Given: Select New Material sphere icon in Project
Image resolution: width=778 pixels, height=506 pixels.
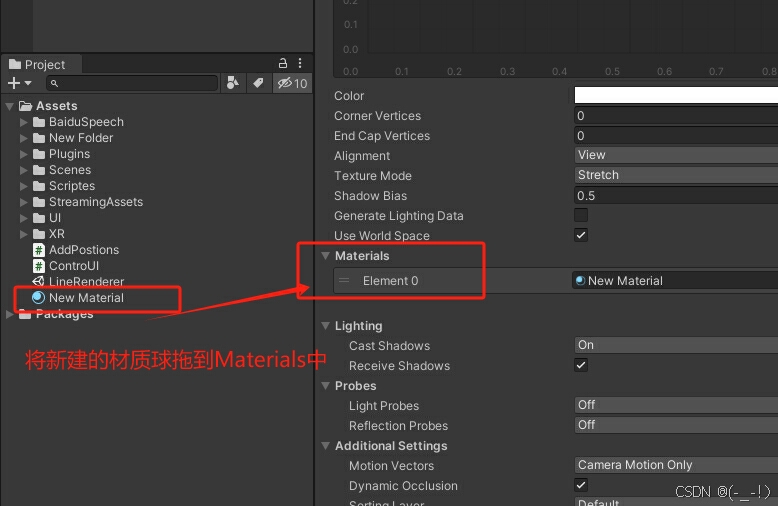Looking at the screenshot, I should [x=38, y=298].
